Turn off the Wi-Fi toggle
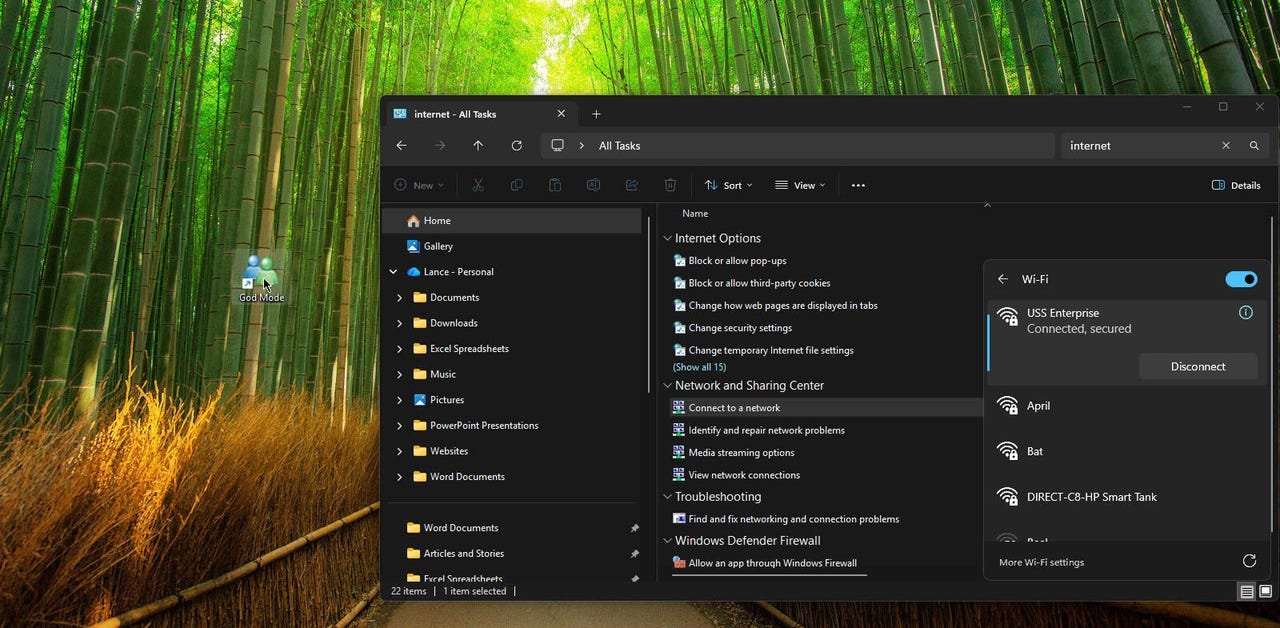Image resolution: width=1280 pixels, height=628 pixels. 1241,279
